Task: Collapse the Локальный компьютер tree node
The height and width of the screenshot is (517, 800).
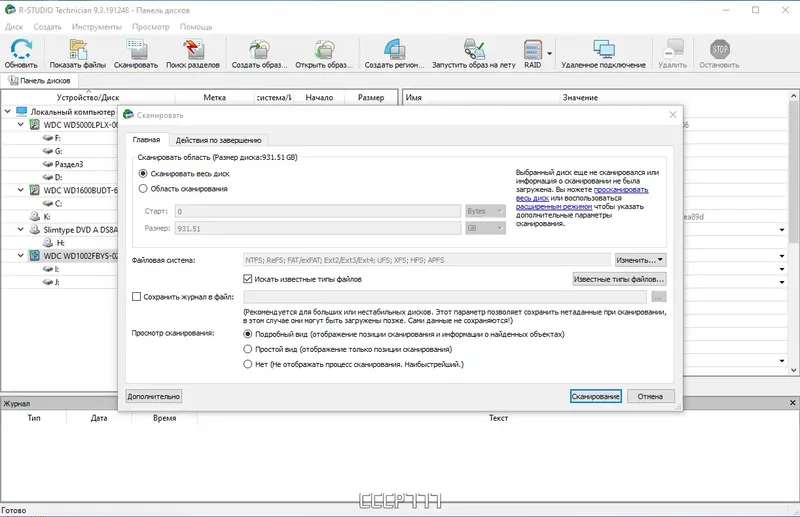Action: pos(8,111)
